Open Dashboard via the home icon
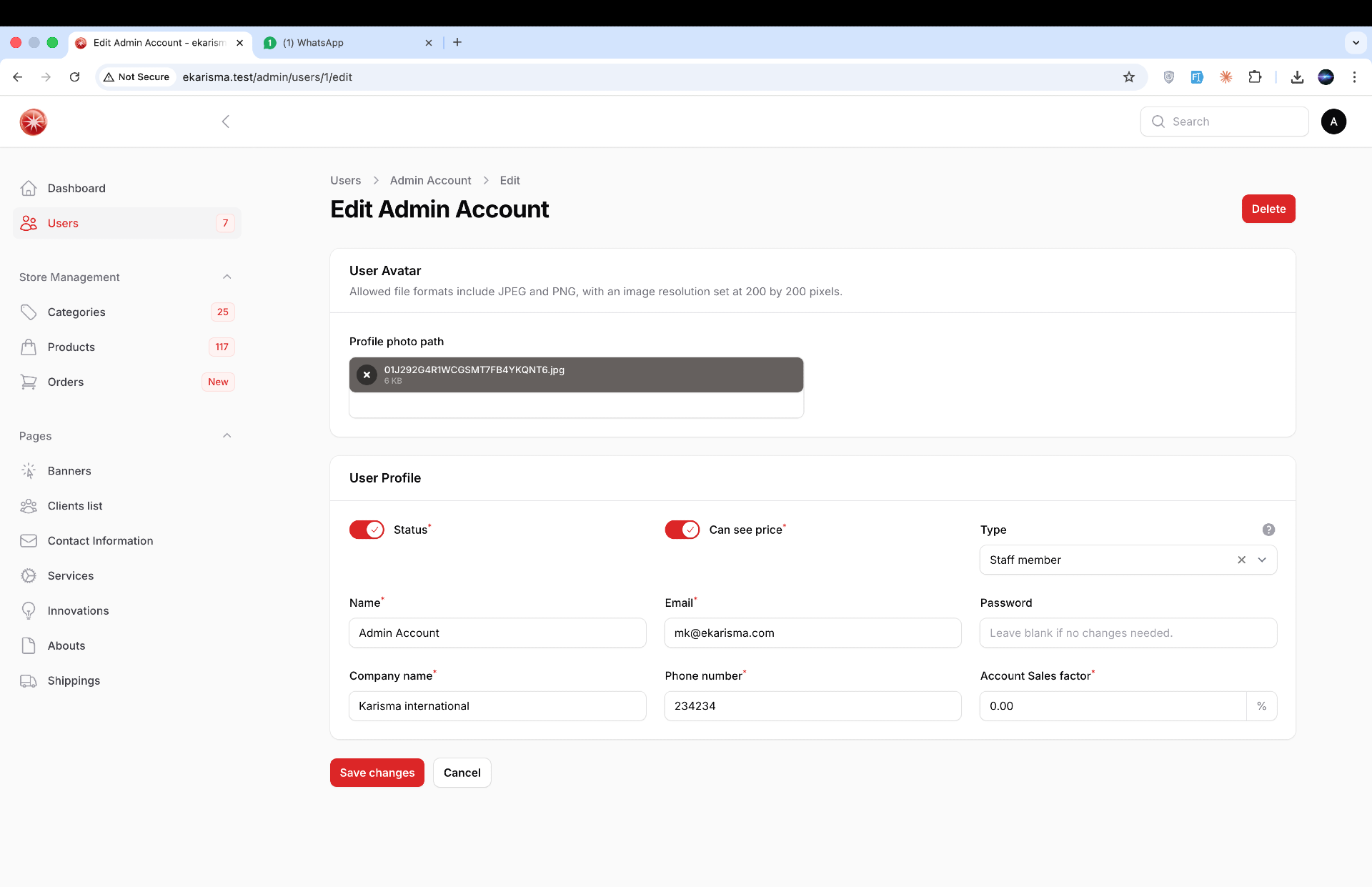Screen dimensions: 1372x887 [29, 188]
